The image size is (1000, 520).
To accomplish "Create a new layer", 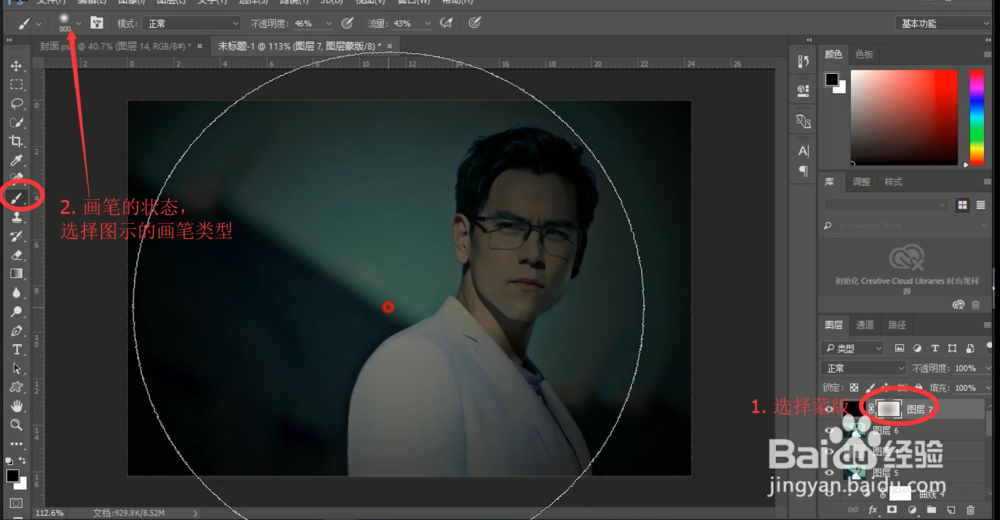I will tap(951, 509).
